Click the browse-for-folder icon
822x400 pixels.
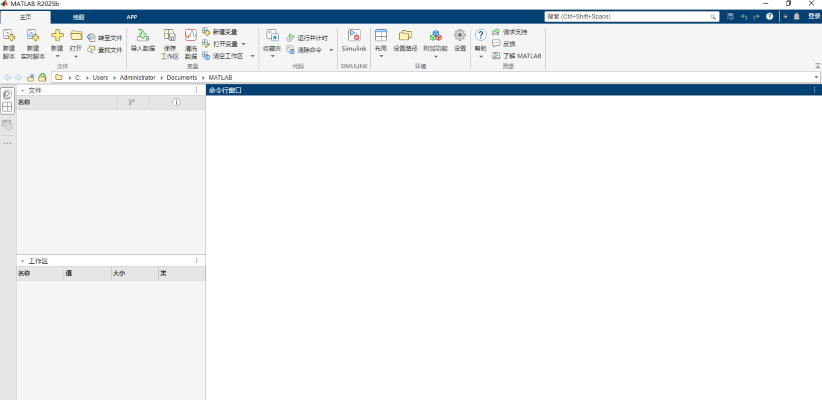click(x=42, y=77)
